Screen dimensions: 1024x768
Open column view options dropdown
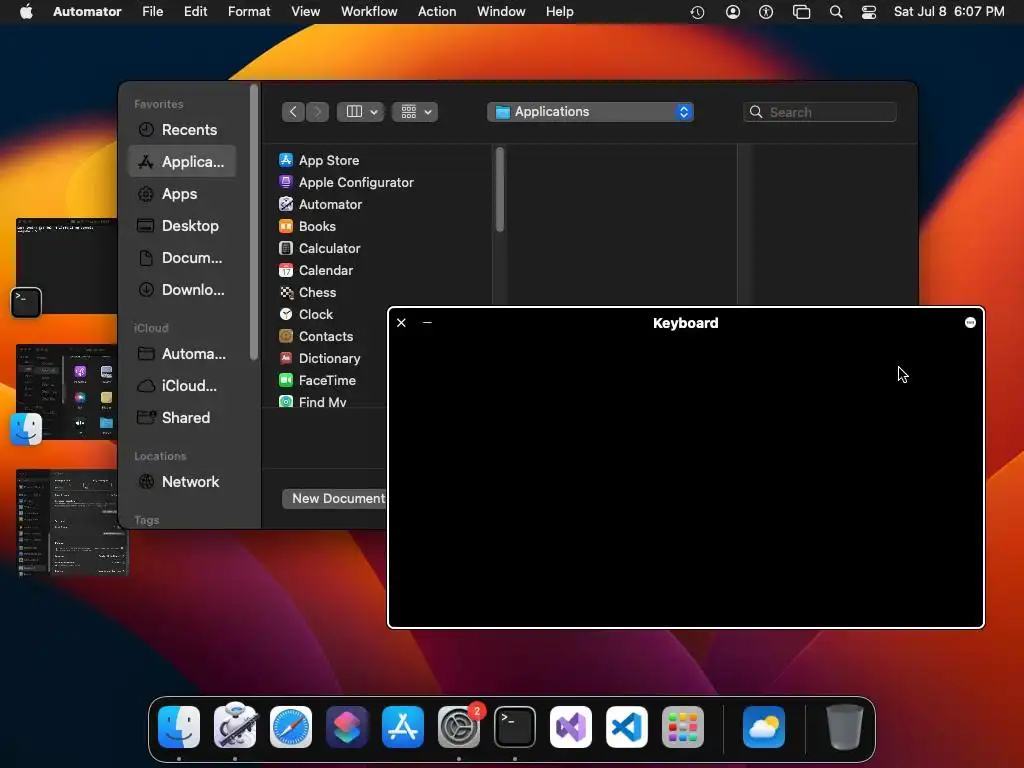(361, 112)
